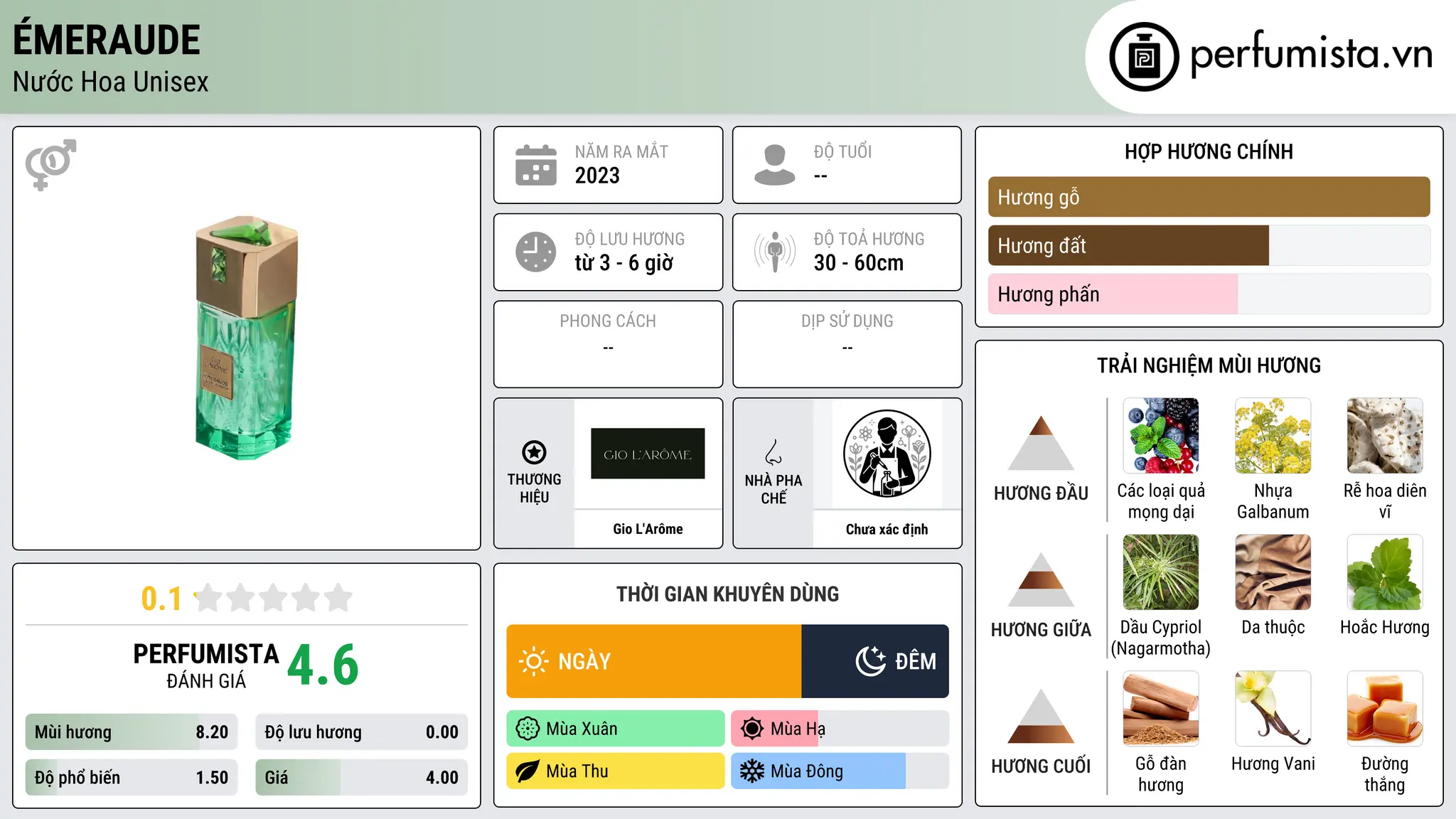Select the vanilla note image
Viewport: 1456px width, 819px height.
[x=1273, y=709]
